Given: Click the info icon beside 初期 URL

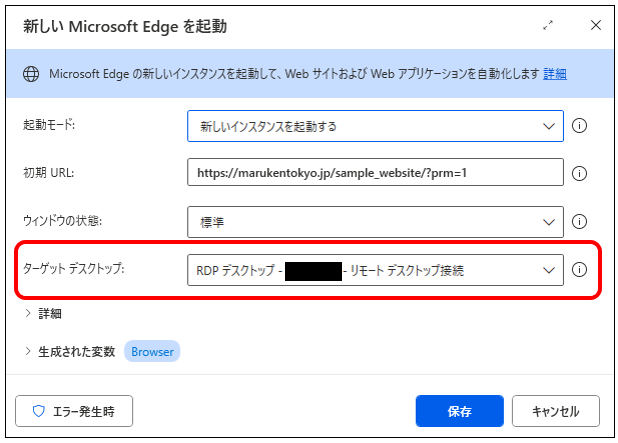Looking at the screenshot, I should 579,173.
